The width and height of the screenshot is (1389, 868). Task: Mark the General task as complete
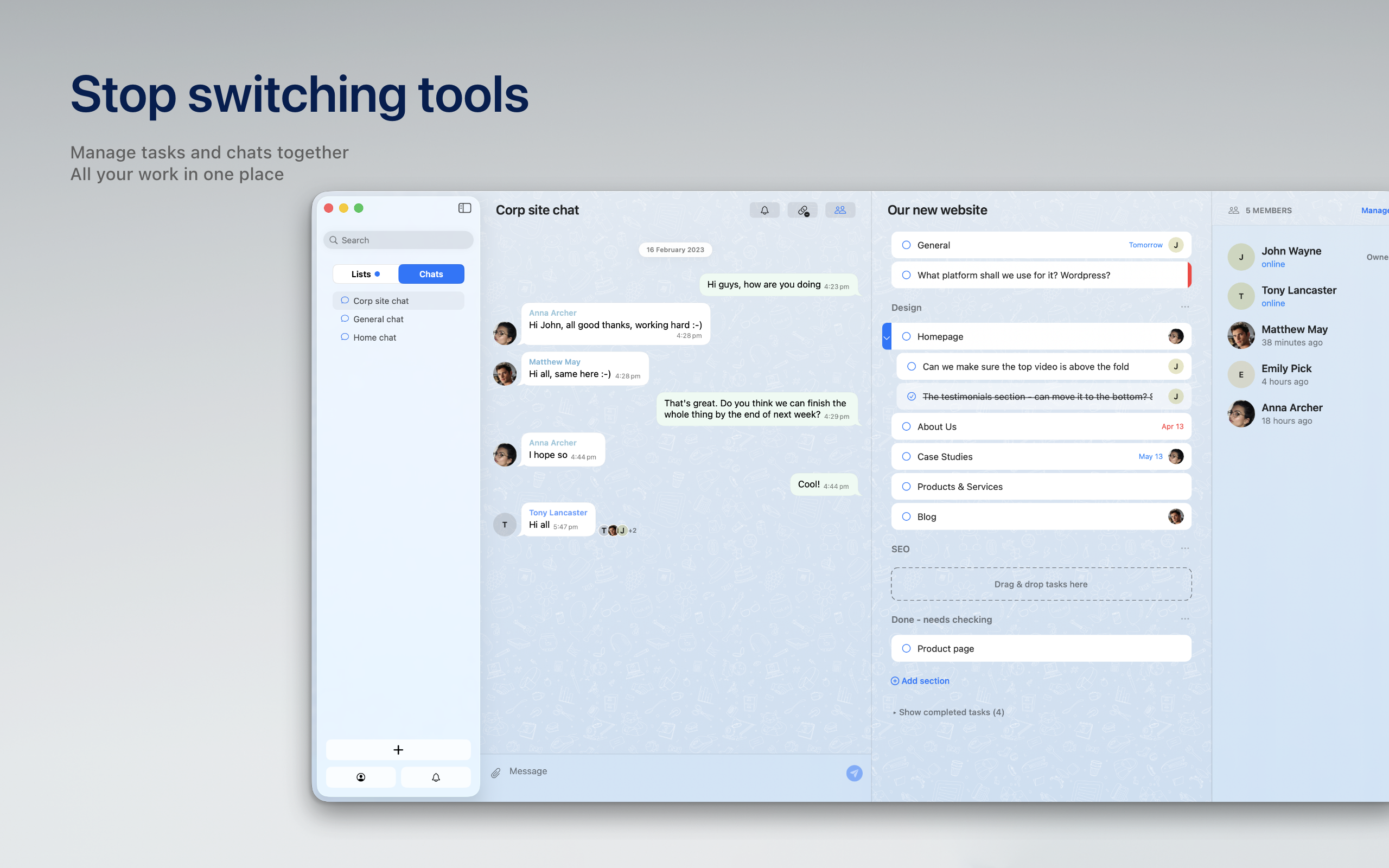pos(906,245)
